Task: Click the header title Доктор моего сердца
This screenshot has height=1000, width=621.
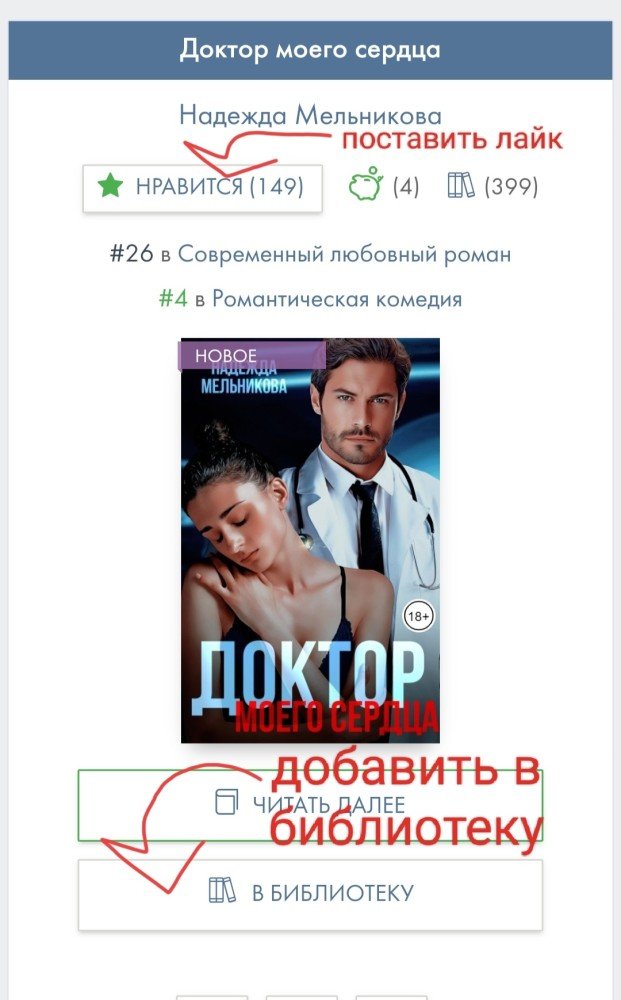Action: 310,50
